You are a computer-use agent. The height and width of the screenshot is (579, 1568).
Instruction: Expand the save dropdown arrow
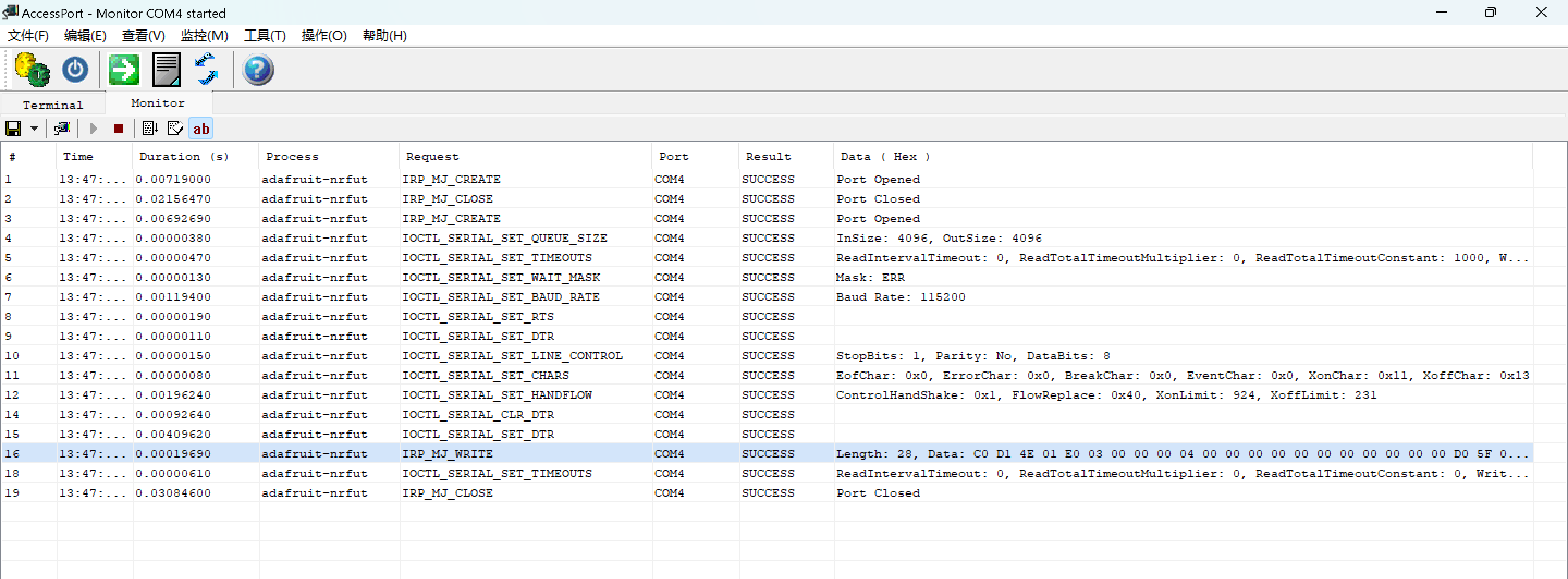[34, 129]
